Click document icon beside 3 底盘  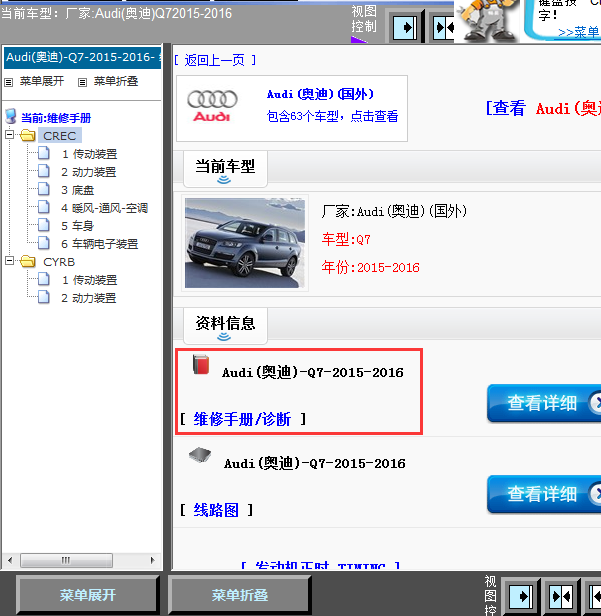pos(44,189)
